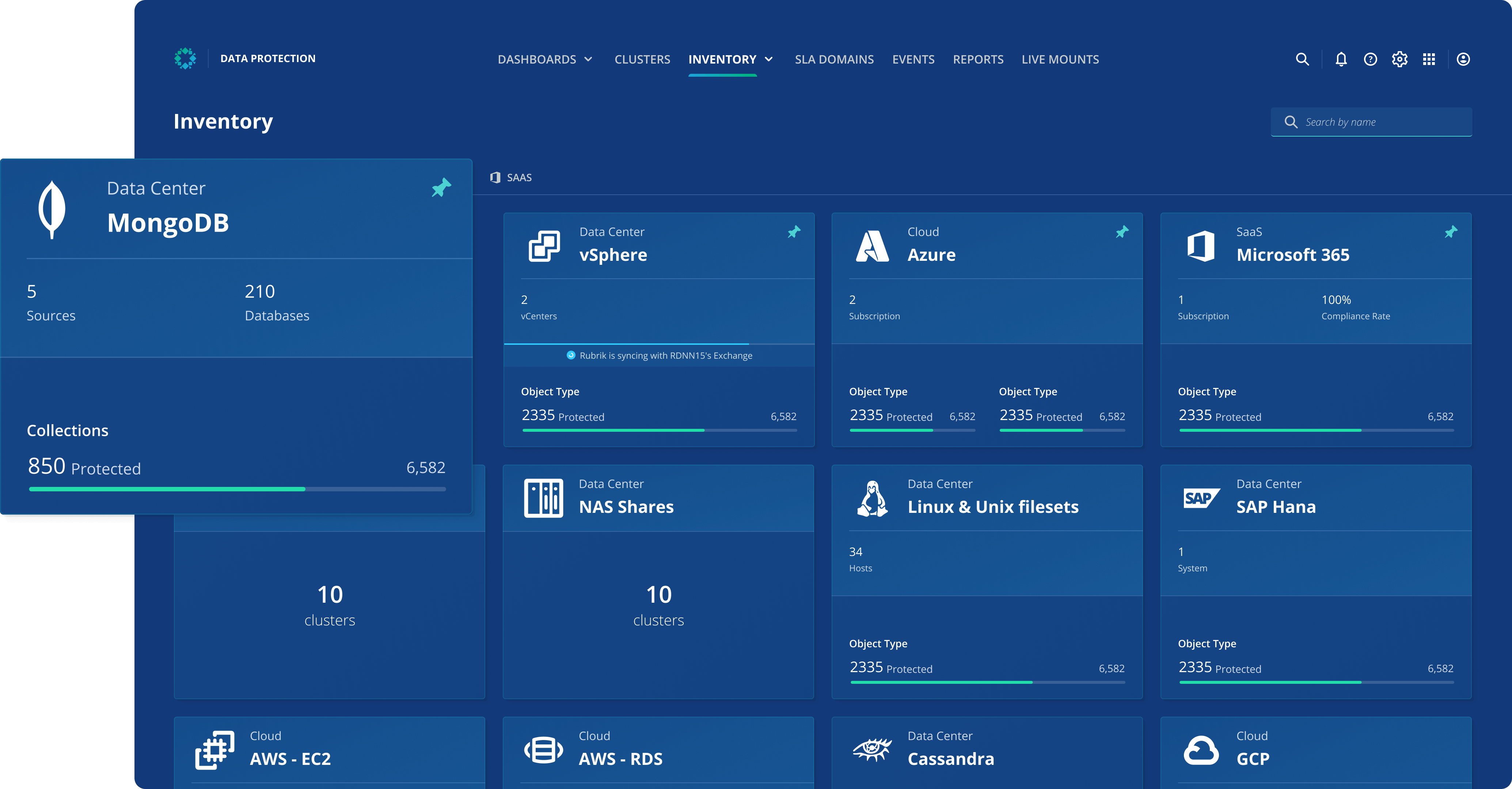The width and height of the screenshot is (1512, 789).
Task: Open the Dashboards menu
Action: tap(536, 59)
